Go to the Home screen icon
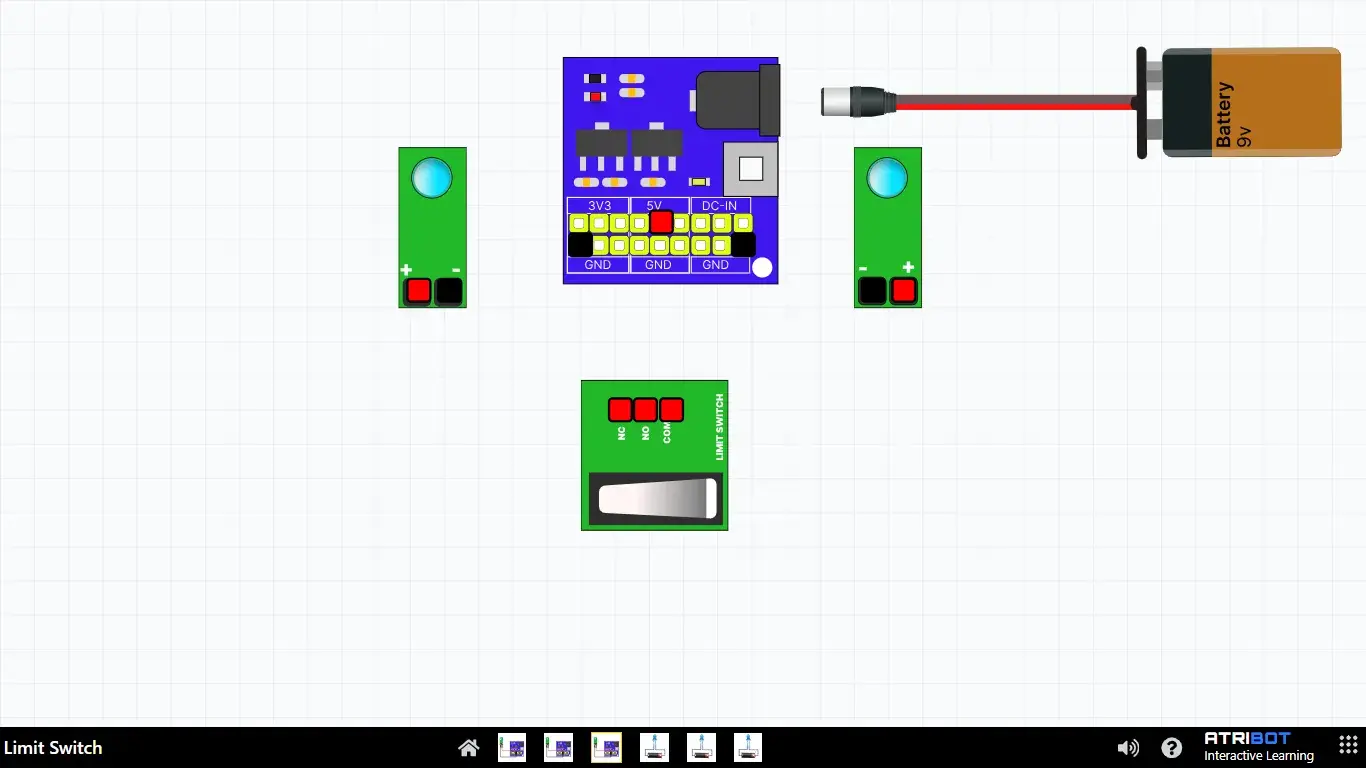 468,748
